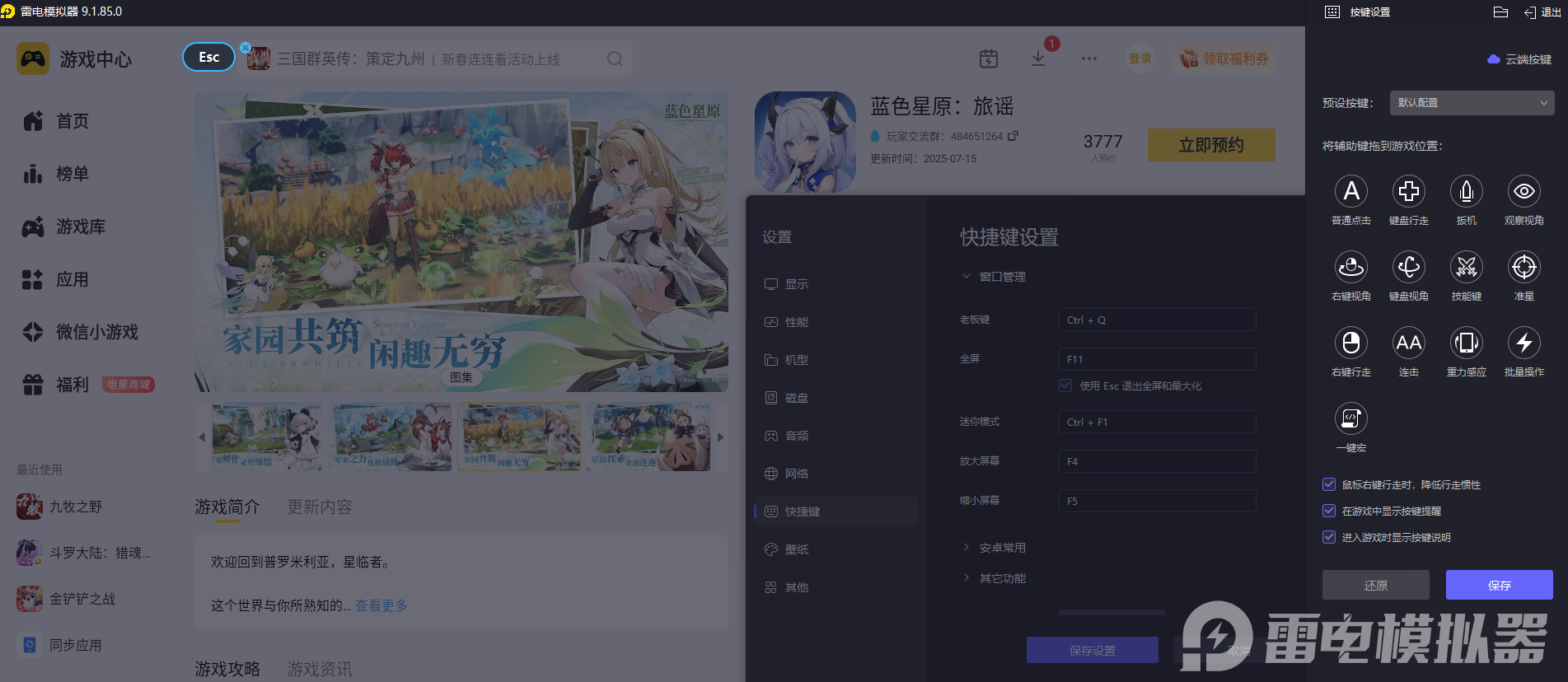Click the 保存设置 button
The width and height of the screenshot is (1568, 682).
tap(1093, 650)
